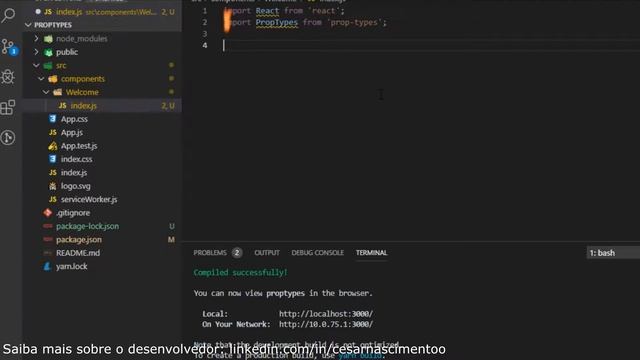Click the yarn icon beside yarn.lock
Viewport: 640px width, 360px height.
pyautogui.click(x=48, y=267)
